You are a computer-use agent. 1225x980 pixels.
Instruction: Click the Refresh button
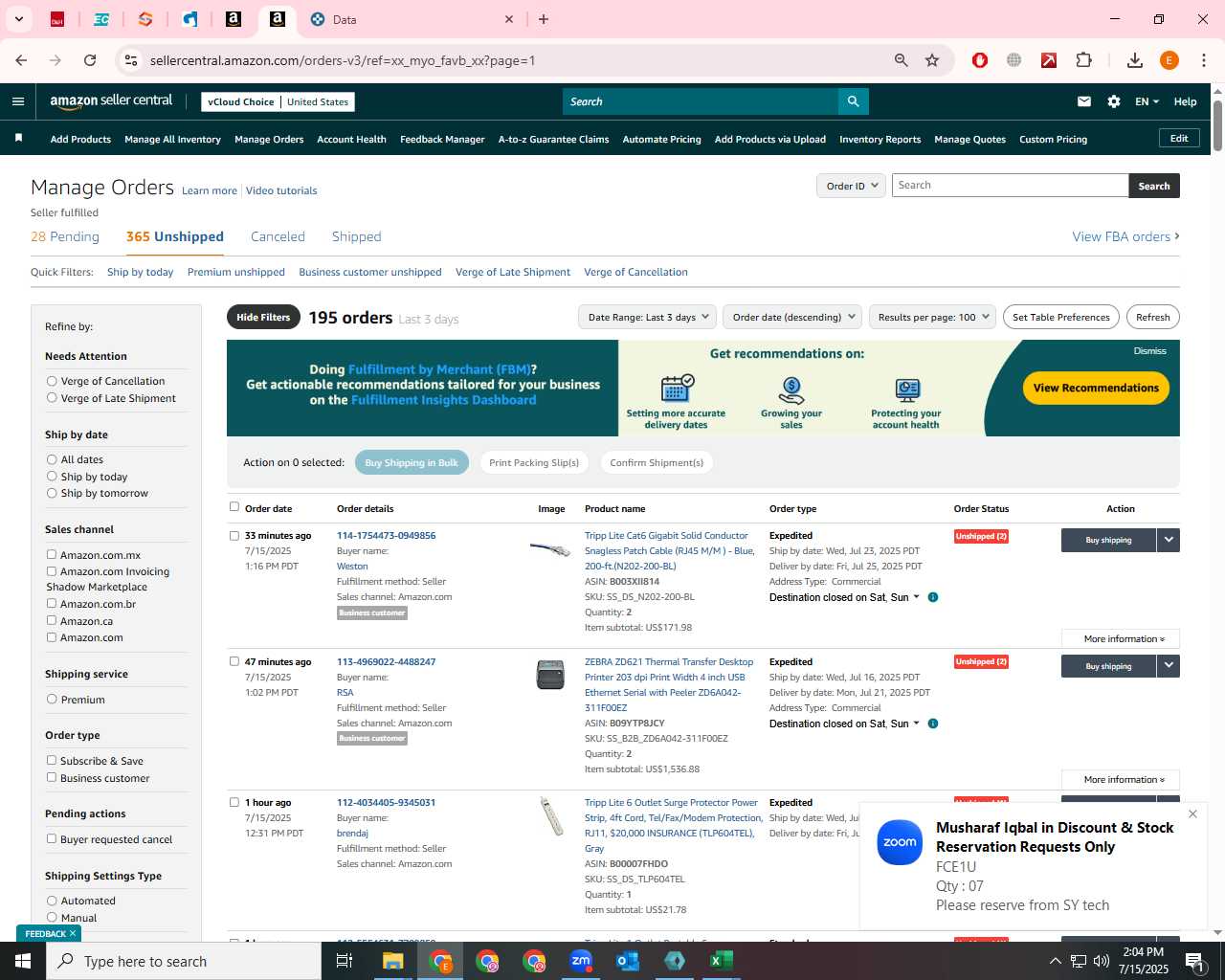[1153, 317]
